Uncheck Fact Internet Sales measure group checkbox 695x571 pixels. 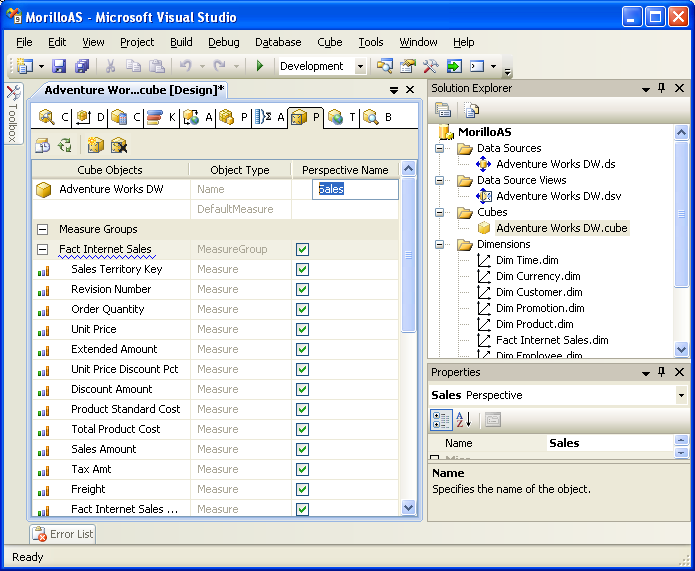pos(302,249)
